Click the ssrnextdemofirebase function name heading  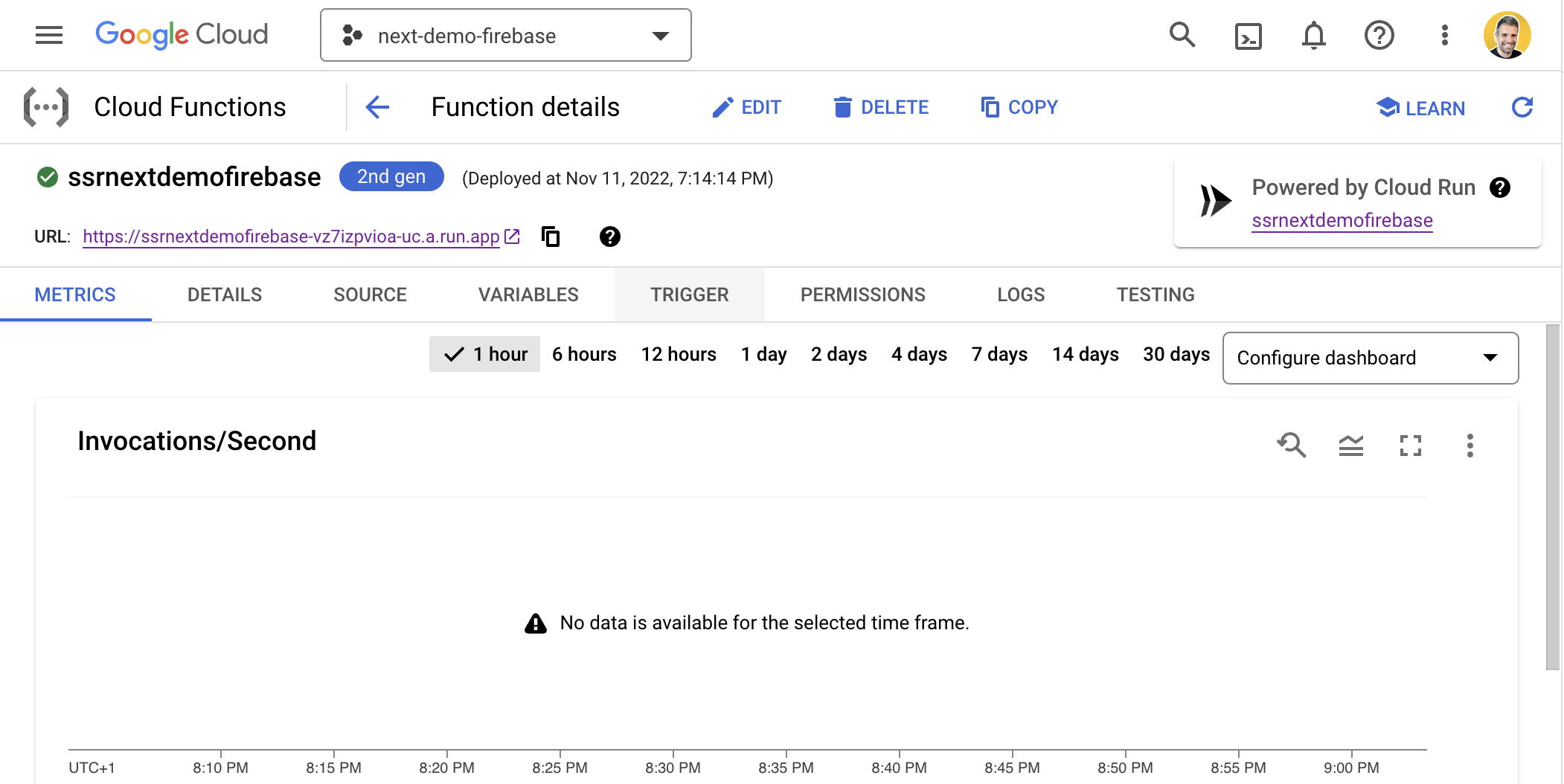click(x=194, y=177)
